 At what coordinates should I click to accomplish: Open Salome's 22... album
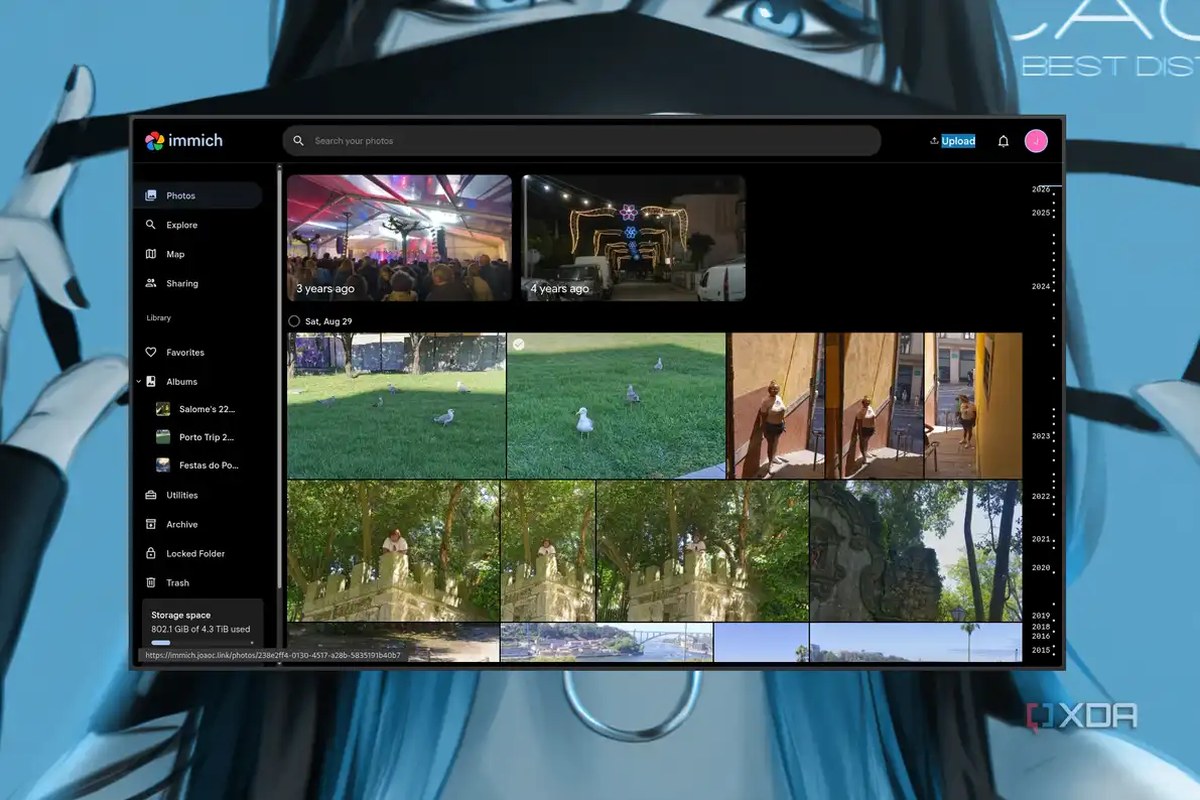click(208, 409)
